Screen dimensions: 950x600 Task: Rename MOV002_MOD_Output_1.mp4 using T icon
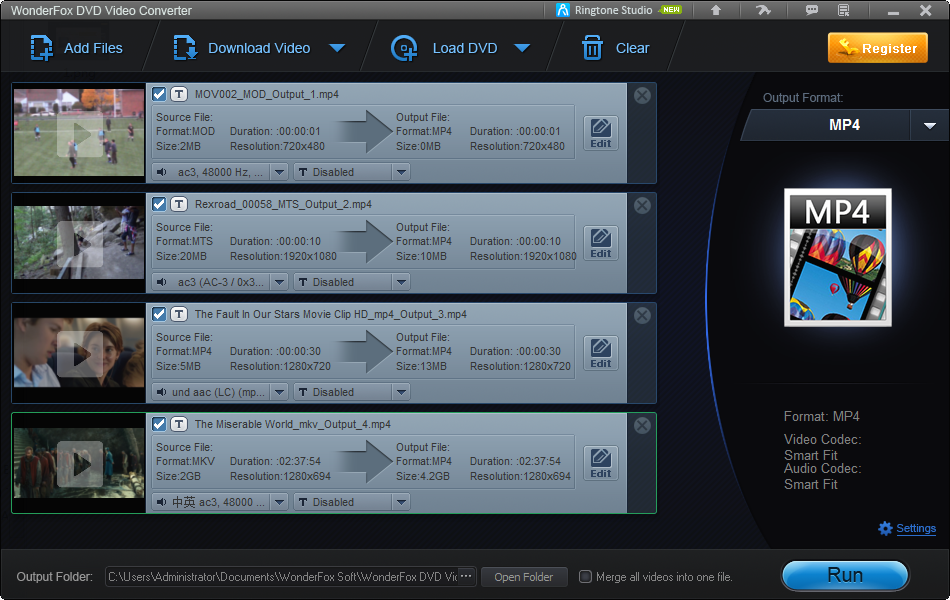pyautogui.click(x=179, y=94)
